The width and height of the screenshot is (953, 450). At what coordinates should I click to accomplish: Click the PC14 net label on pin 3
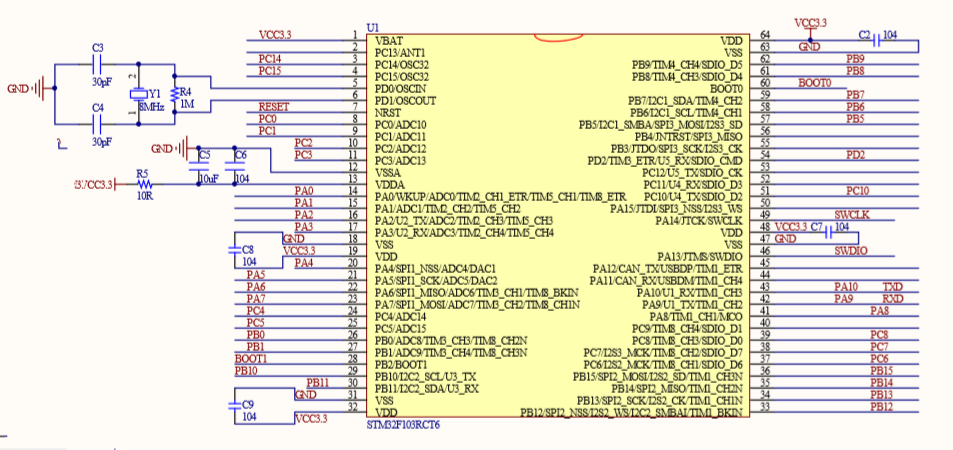pyautogui.click(x=270, y=59)
